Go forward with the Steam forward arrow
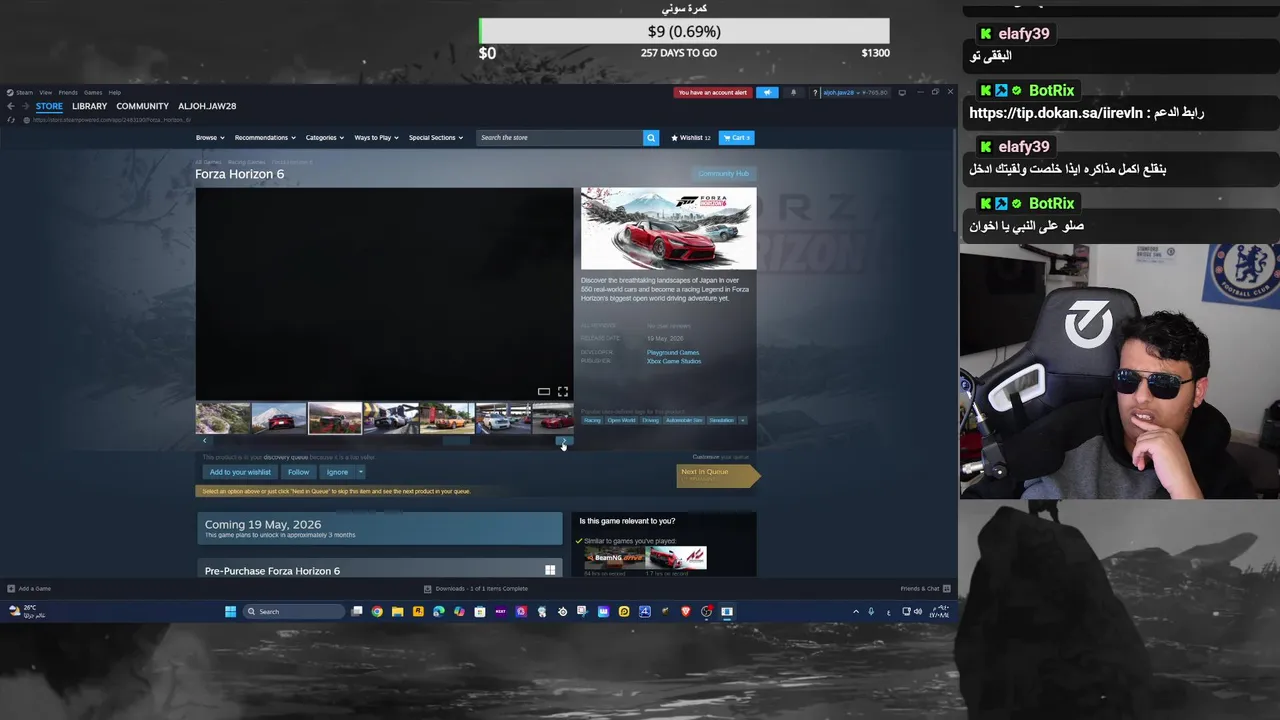The height and width of the screenshot is (720, 1280). (25, 106)
